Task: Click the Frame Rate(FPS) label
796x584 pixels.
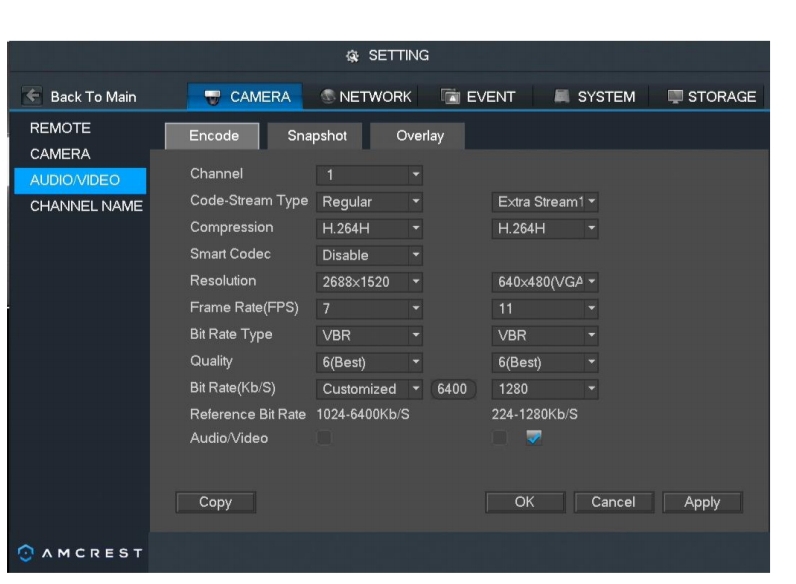Action: [244, 308]
